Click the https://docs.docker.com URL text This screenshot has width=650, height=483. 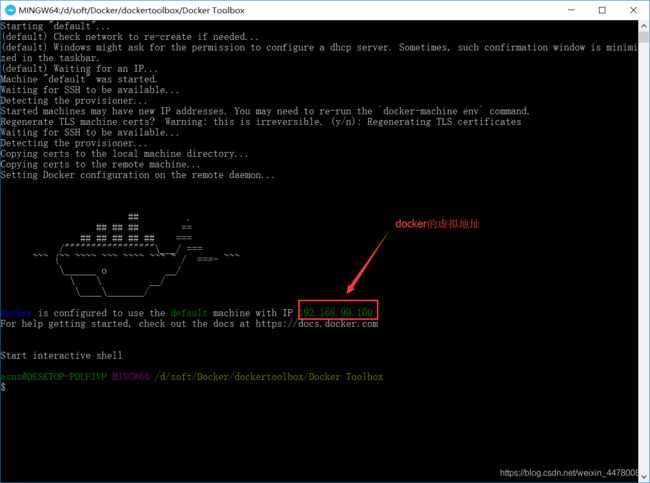[317, 323]
